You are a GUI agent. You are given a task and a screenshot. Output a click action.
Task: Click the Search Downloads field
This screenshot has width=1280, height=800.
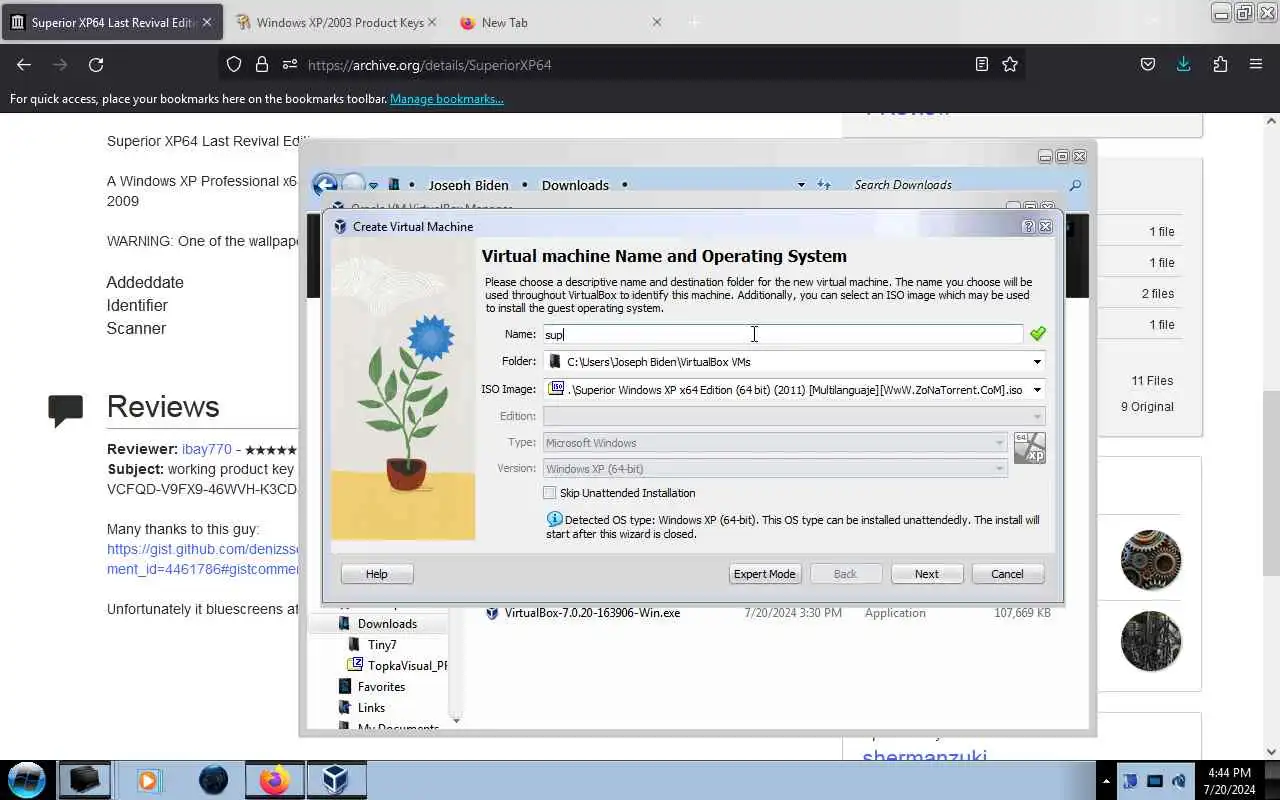tap(955, 185)
